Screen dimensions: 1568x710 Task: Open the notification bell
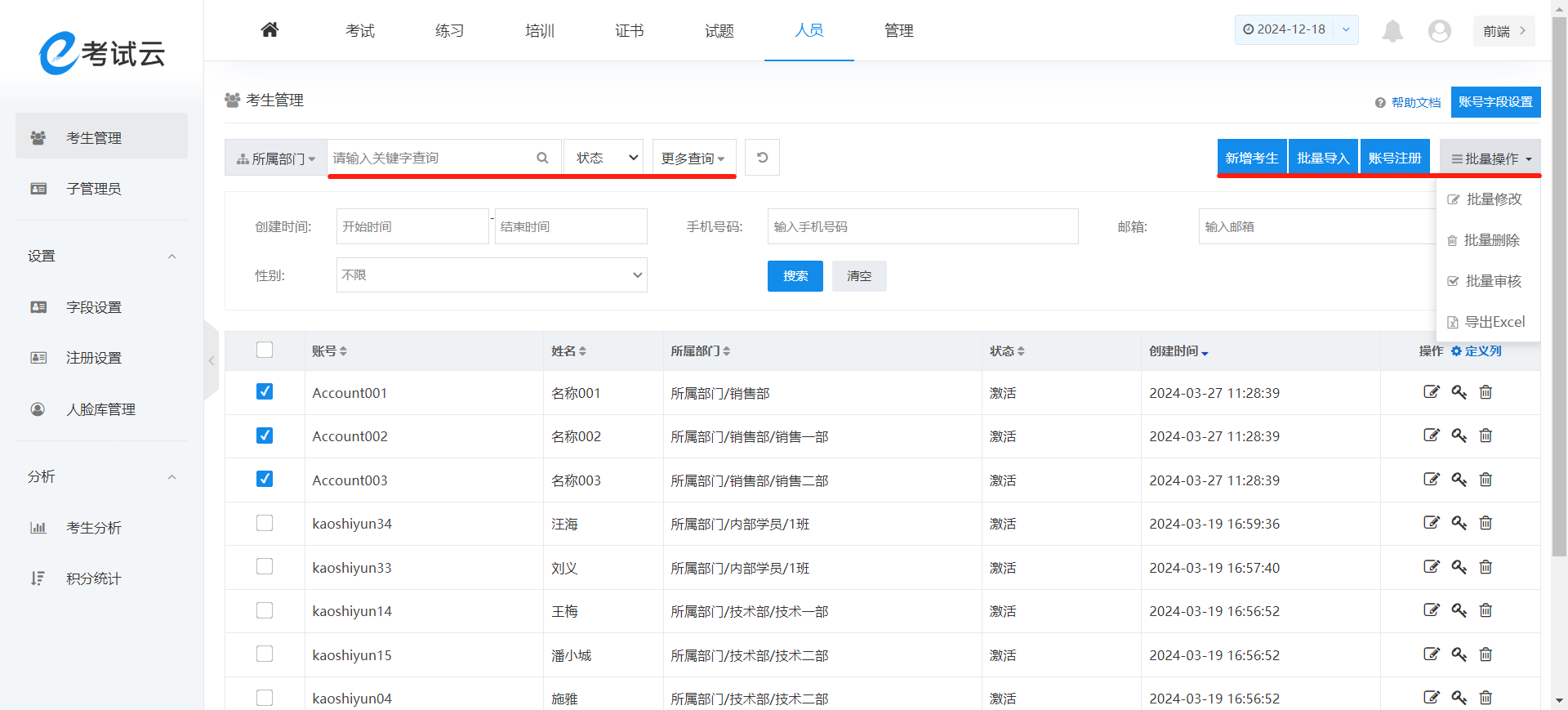[1392, 31]
